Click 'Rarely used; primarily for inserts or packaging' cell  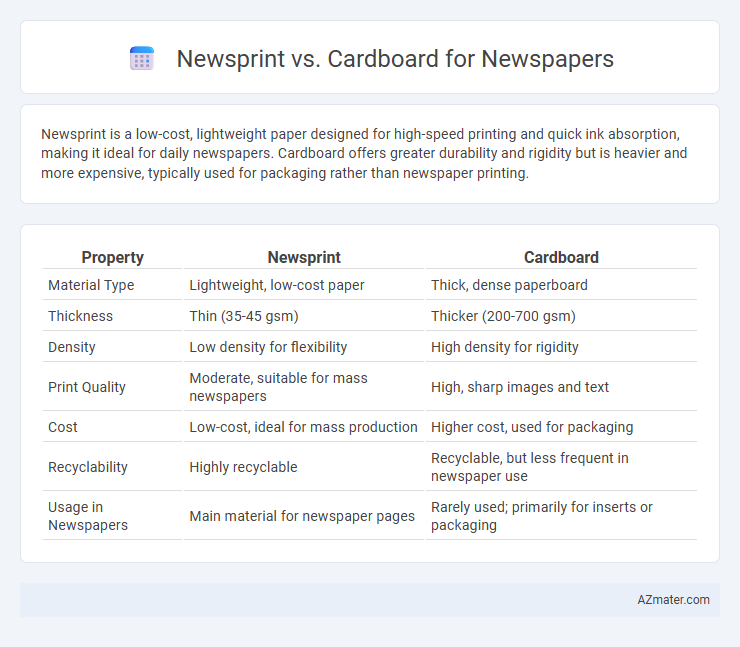(x=561, y=516)
